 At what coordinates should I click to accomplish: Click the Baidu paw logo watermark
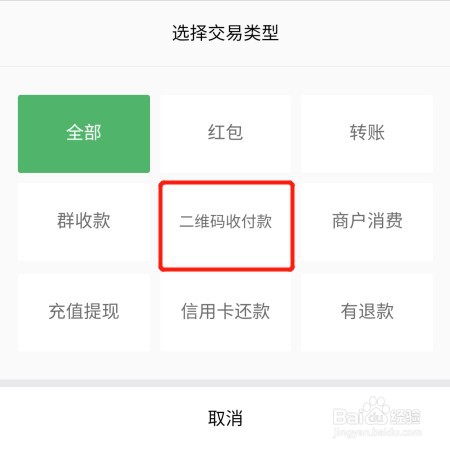[x=376, y=411]
